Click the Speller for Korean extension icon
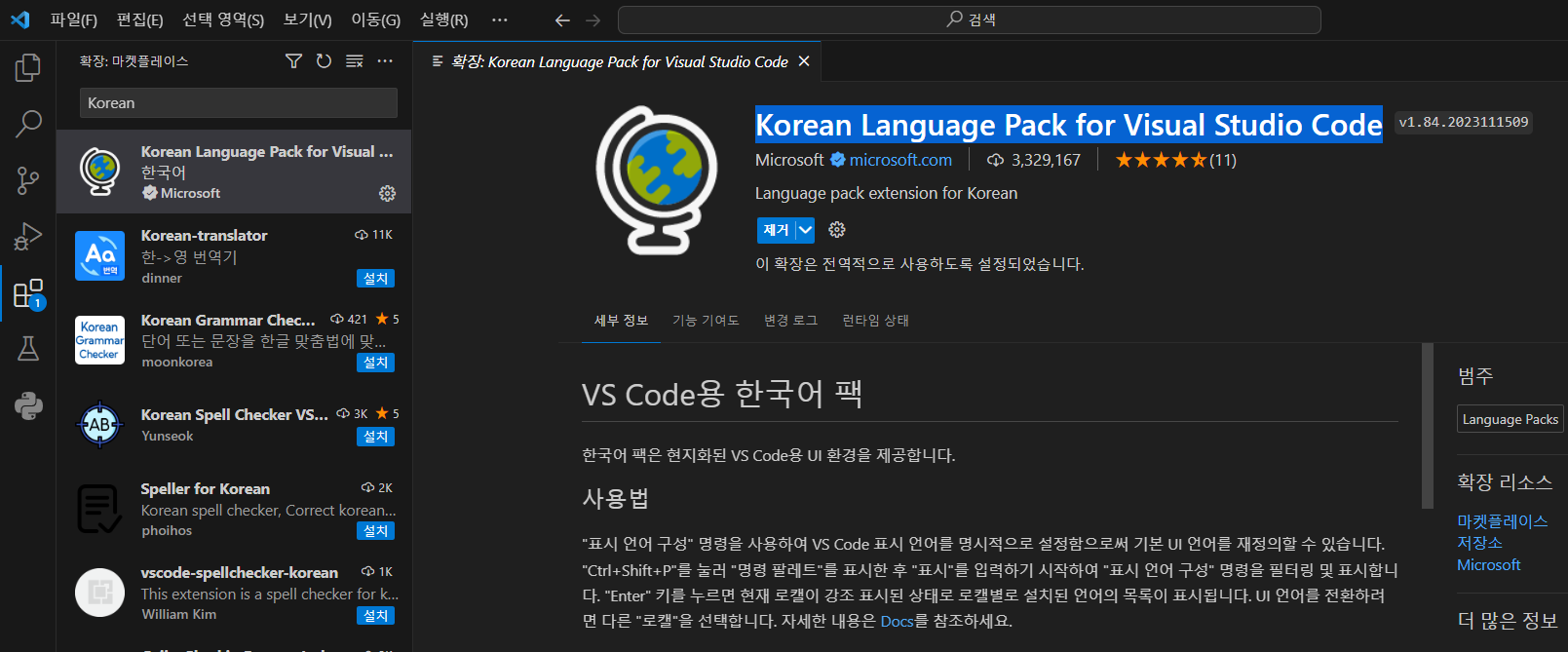Image resolution: width=1568 pixels, height=652 pixels. [x=99, y=509]
